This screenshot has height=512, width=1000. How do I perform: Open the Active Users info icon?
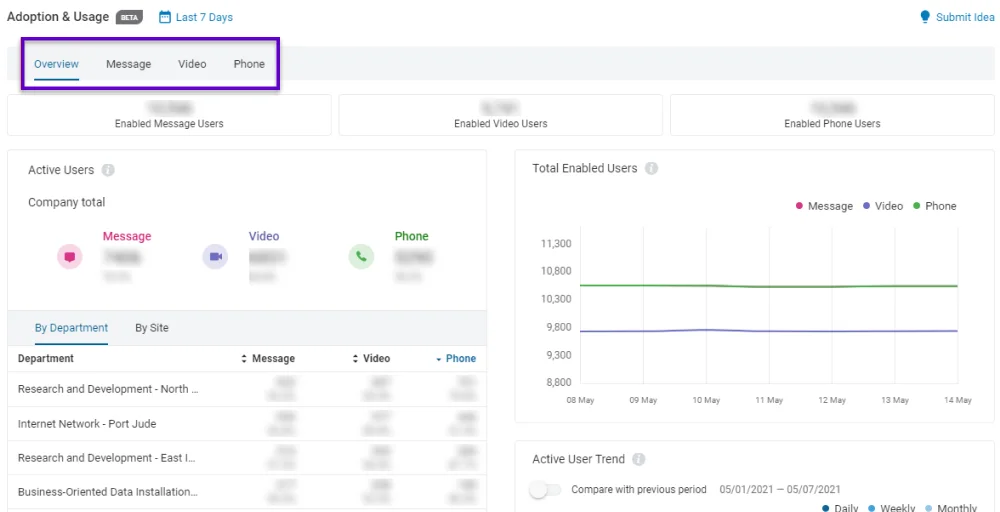108,170
